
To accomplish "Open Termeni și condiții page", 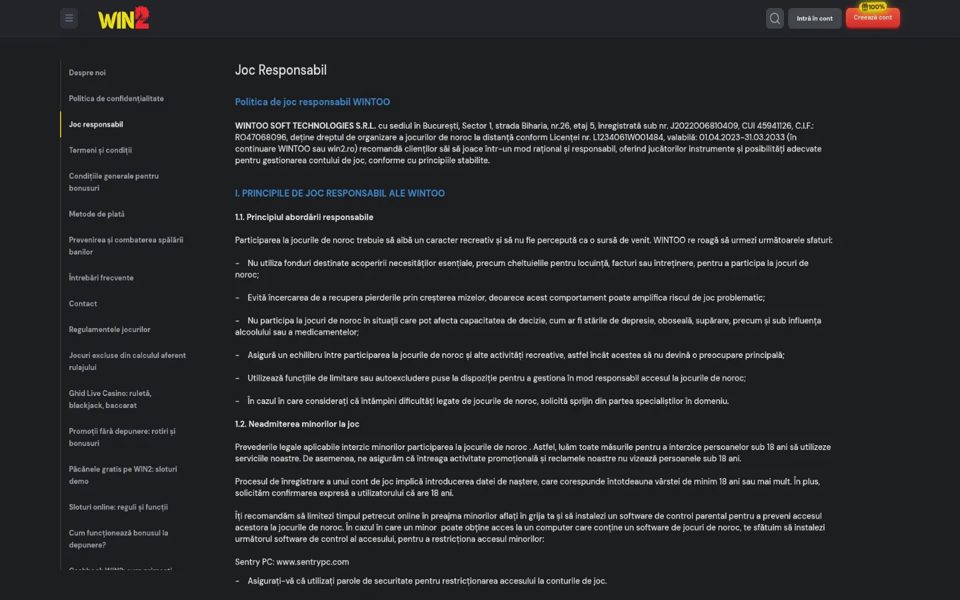I will (x=100, y=150).
